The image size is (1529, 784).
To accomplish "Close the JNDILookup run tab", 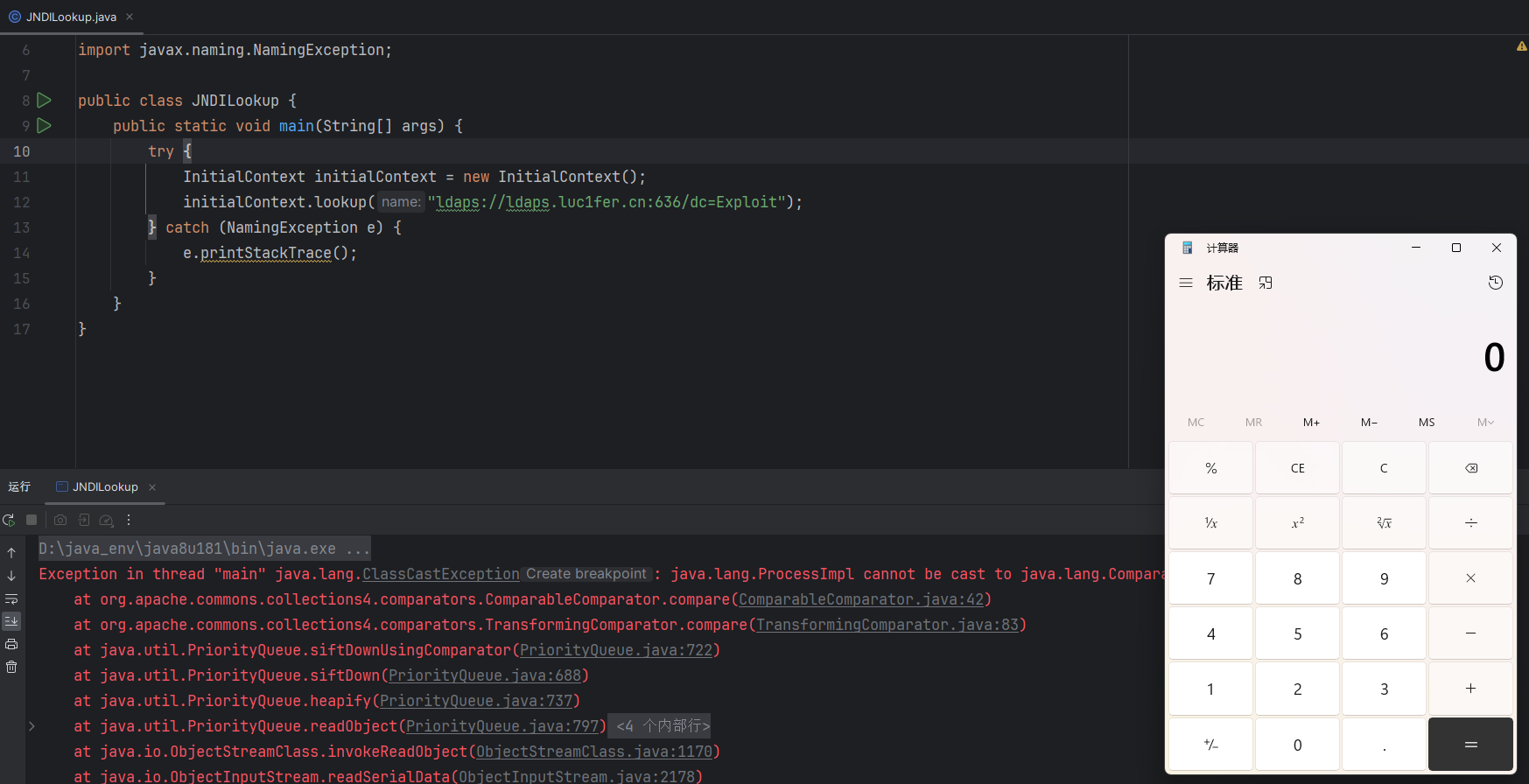I will tap(152, 487).
